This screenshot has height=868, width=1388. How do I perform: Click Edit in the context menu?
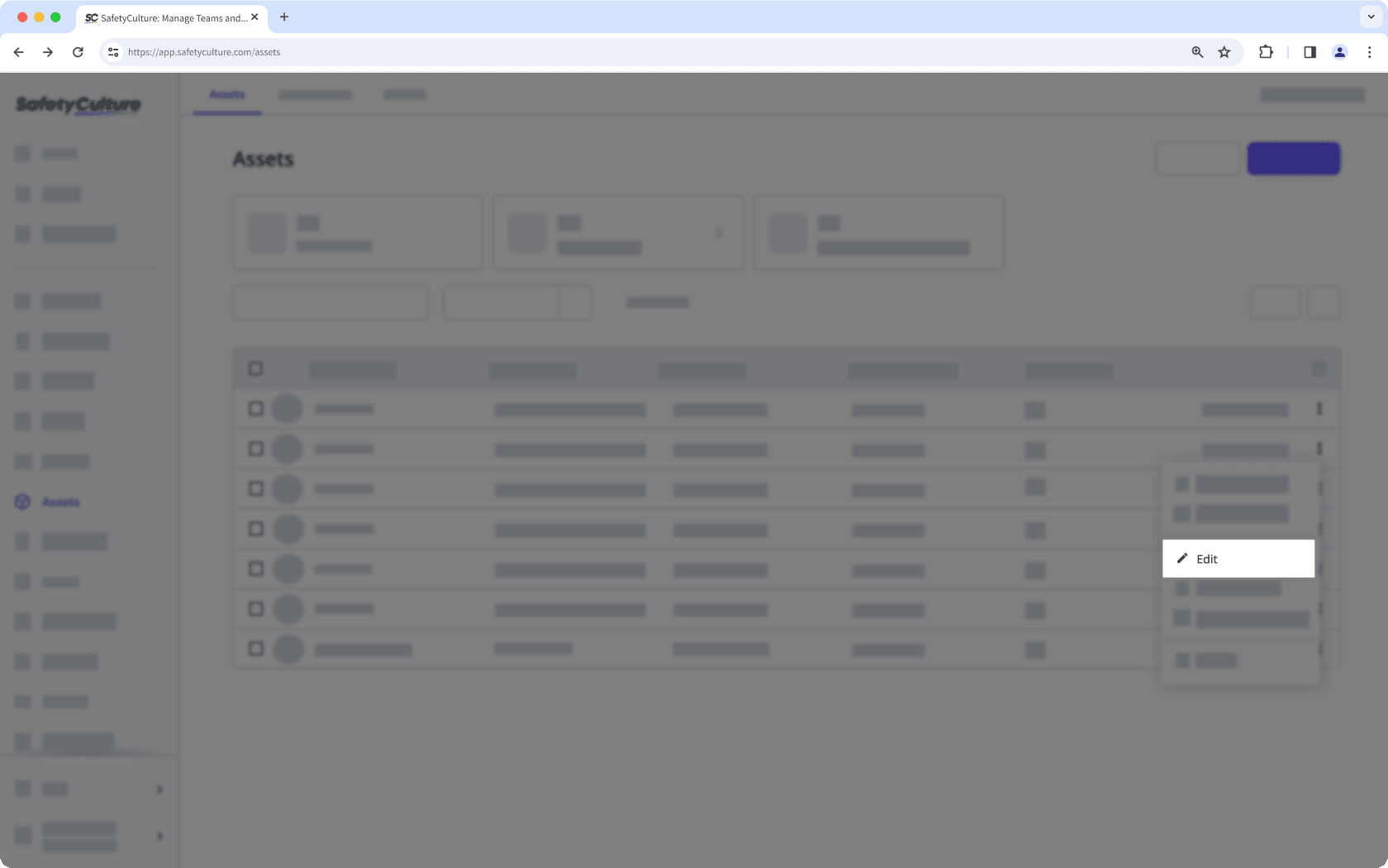(x=1238, y=559)
